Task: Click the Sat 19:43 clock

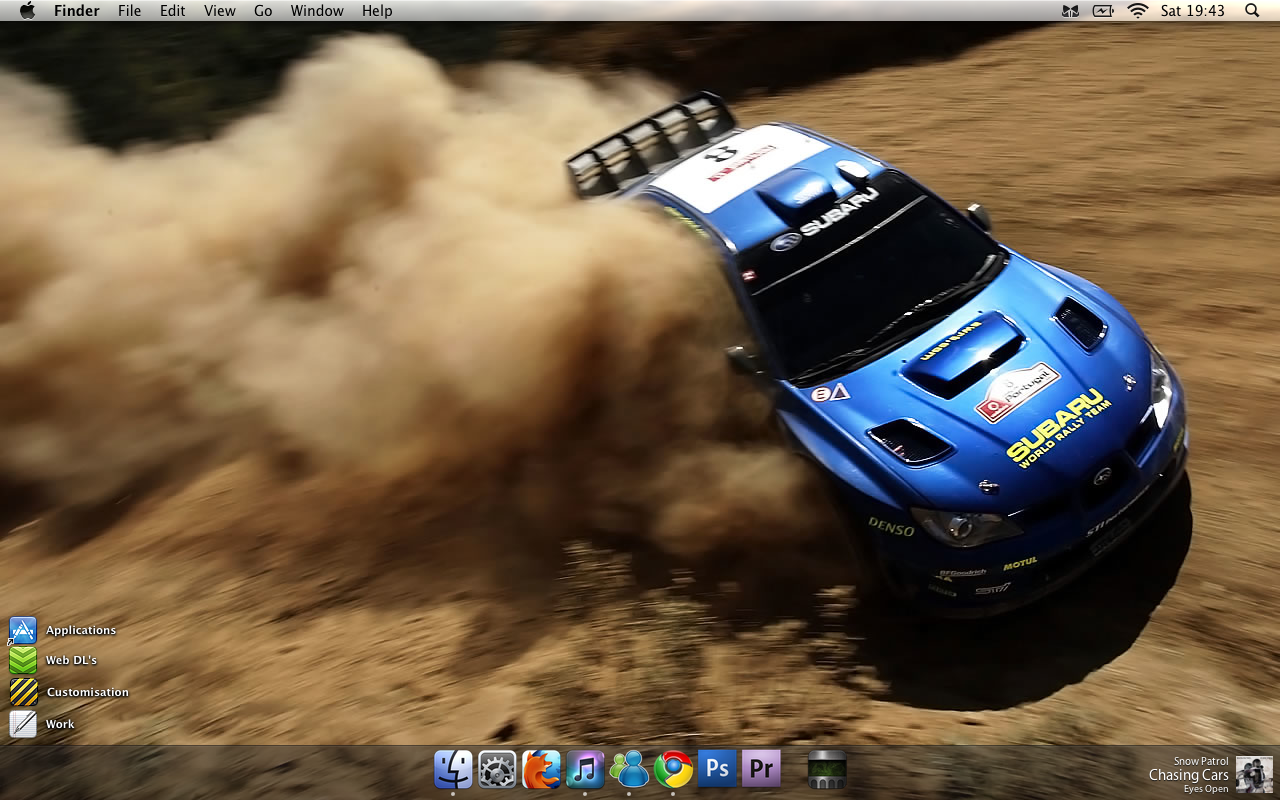Action: pos(1193,11)
